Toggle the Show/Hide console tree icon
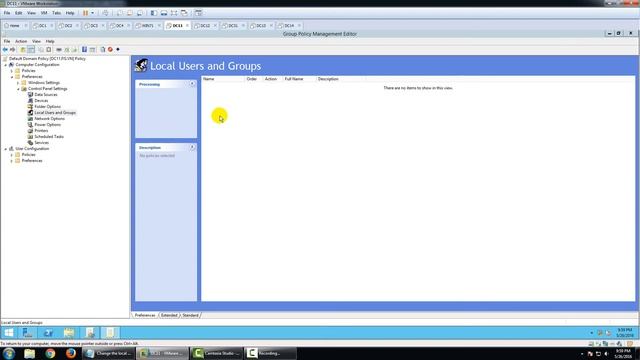 tap(31, 49)
